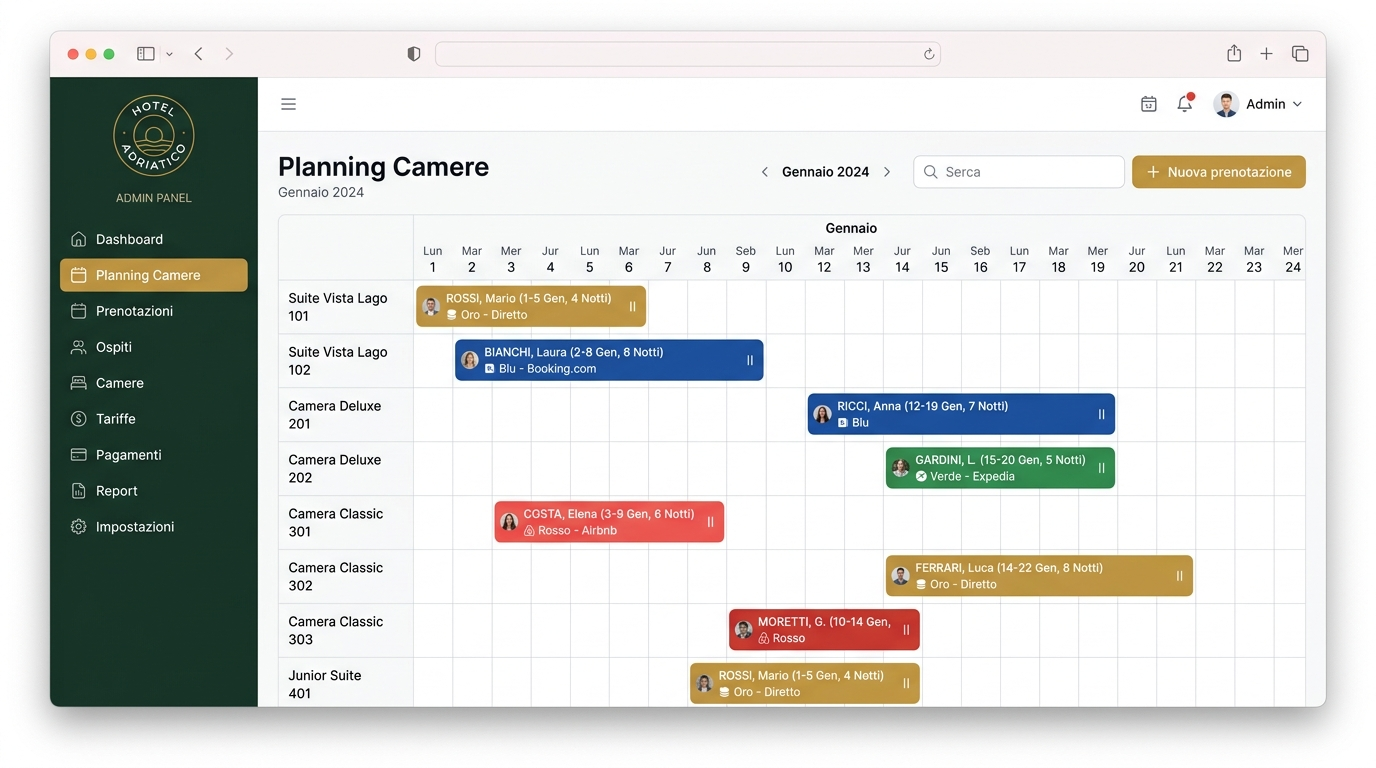The height and width of the screenshot is (768, 1376).
Task: Click browser back arrow
Action: point(199,54)
